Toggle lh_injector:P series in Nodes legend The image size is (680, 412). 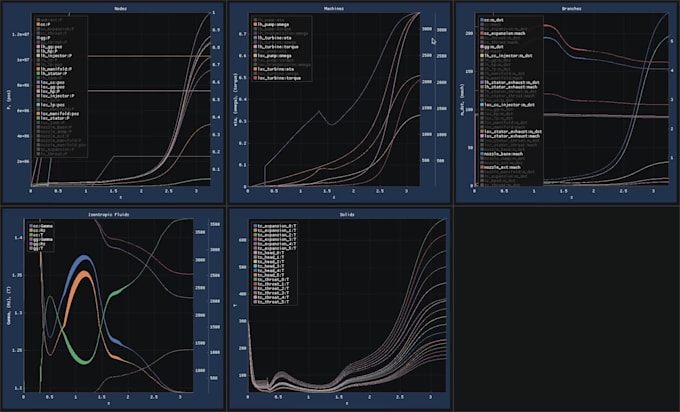click(54, 56)
